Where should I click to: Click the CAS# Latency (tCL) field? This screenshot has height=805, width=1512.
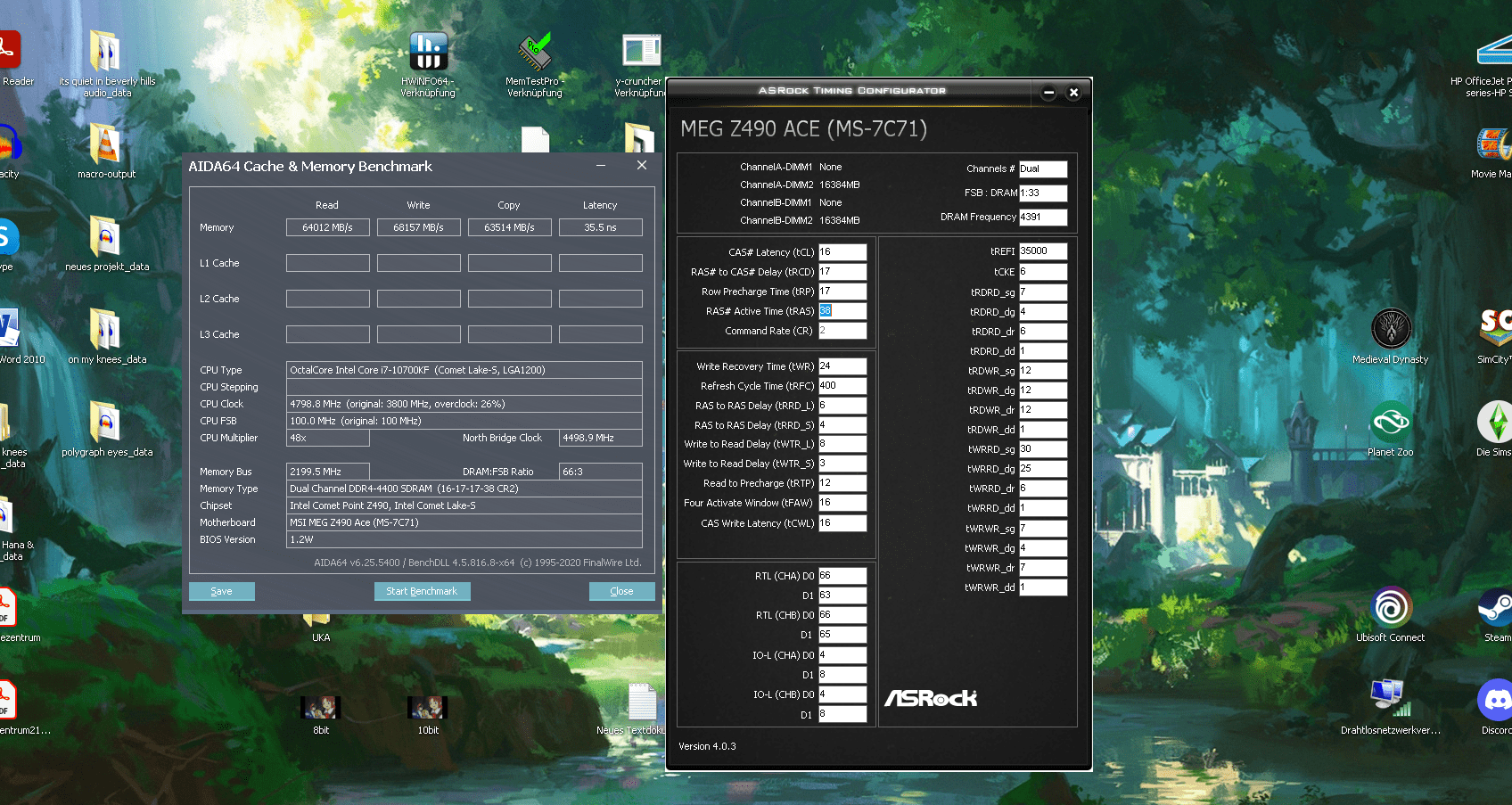(842, 252)
